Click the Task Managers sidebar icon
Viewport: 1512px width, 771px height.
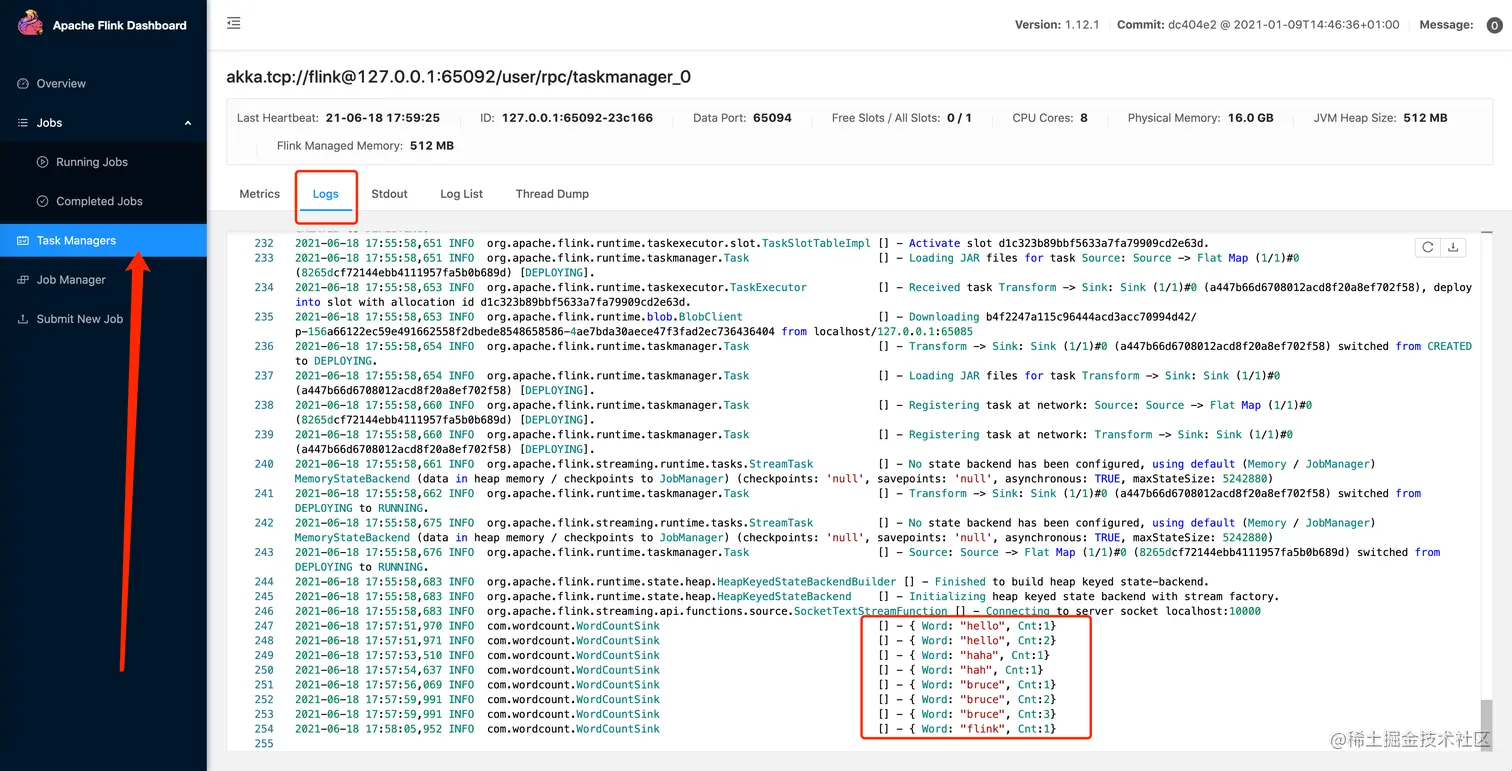click(x=23, y=241)
